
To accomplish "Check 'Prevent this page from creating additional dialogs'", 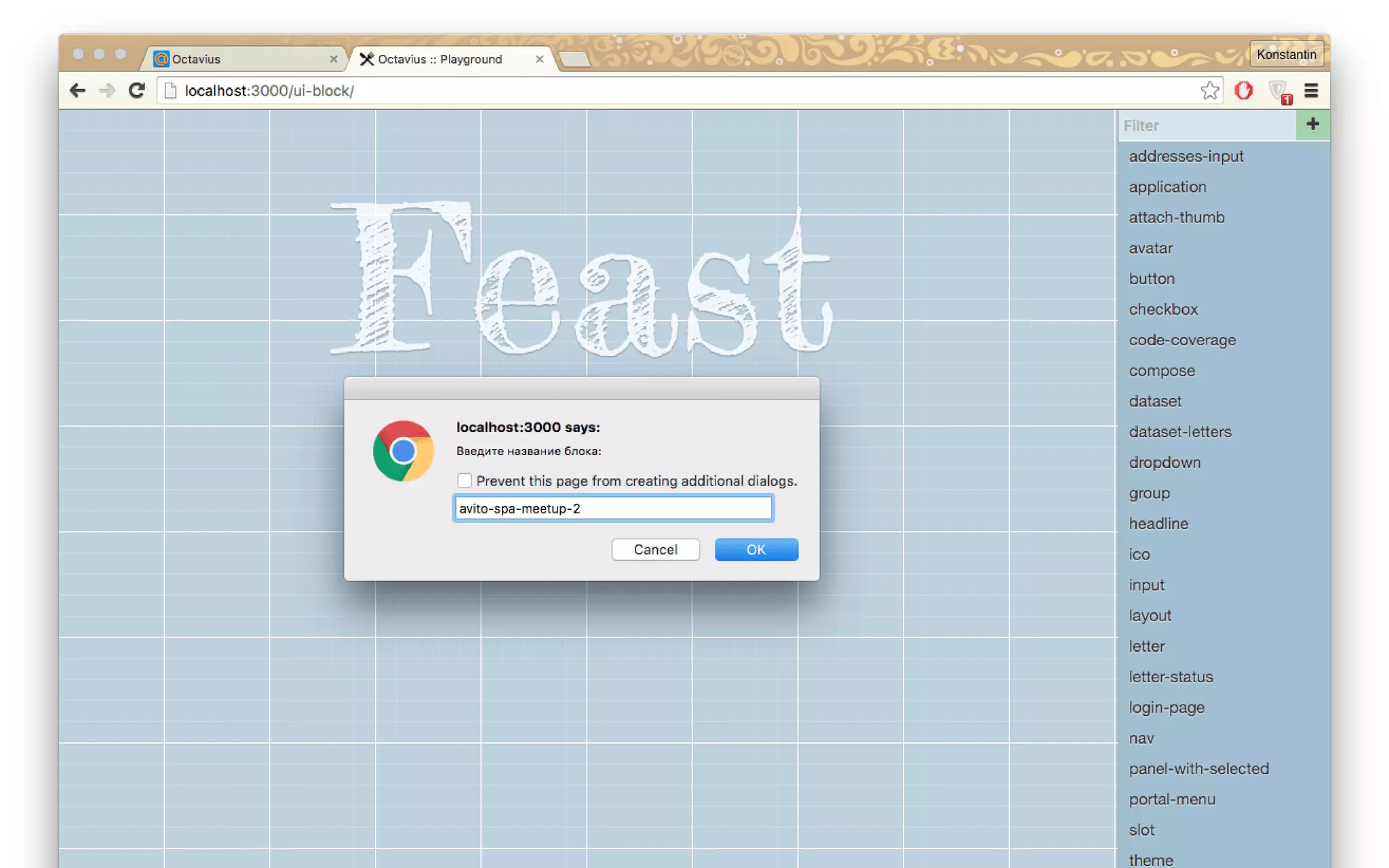I will [x=465, y=481].
